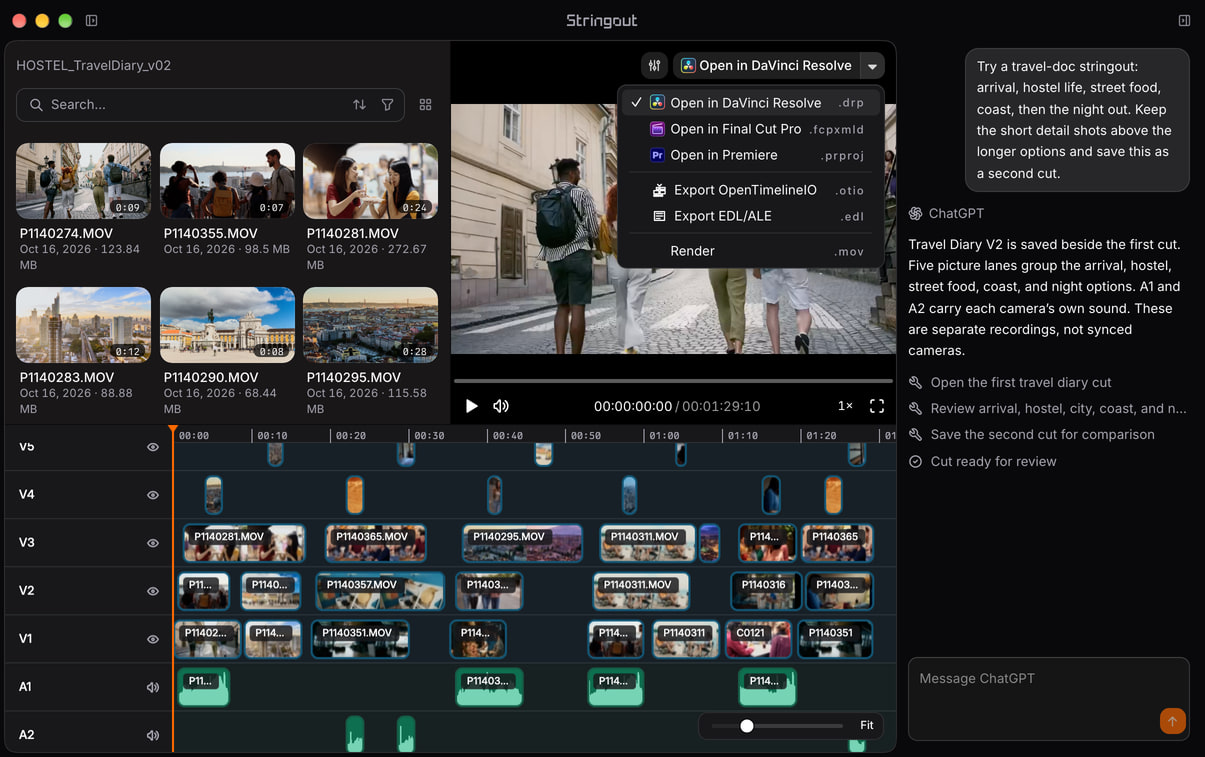Select C0121 clip on V1

pyautogui.click(x=759, y=639)
